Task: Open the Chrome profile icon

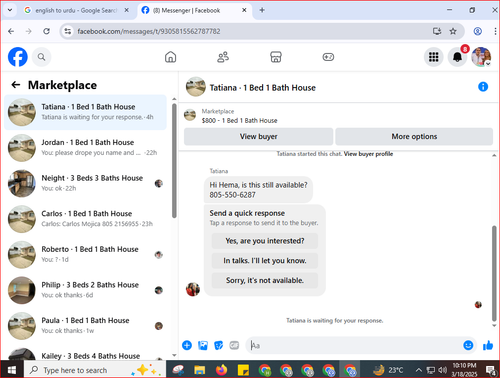Action: tap(478, 31)
